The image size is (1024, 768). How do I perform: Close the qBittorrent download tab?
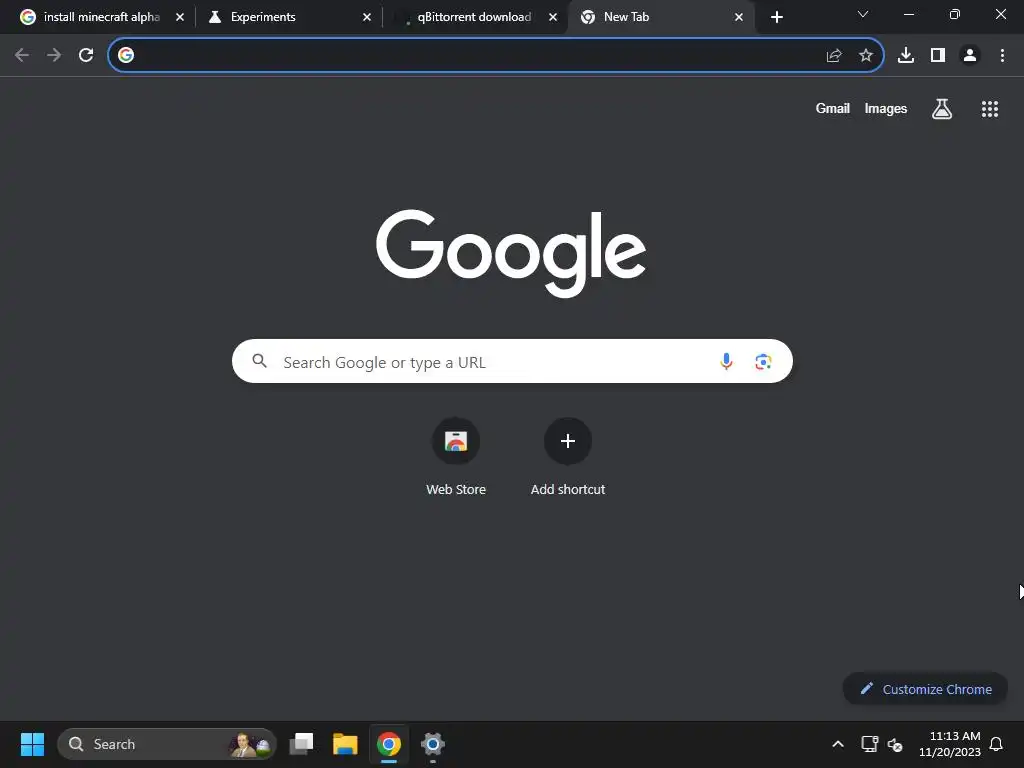click(553, 17)
